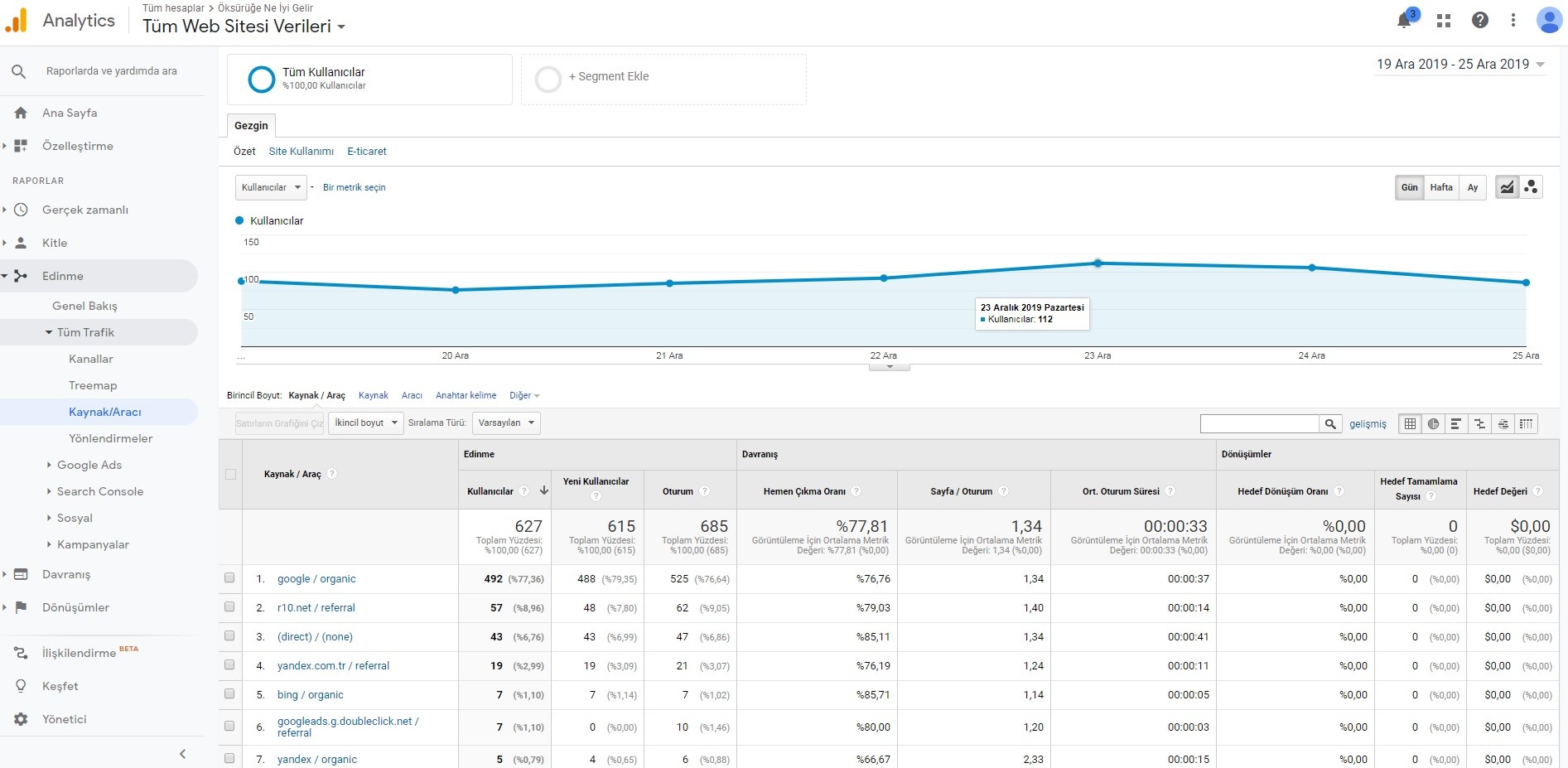
Task: Click the 23 Ara data point on chart
Action: [1098, 263]
